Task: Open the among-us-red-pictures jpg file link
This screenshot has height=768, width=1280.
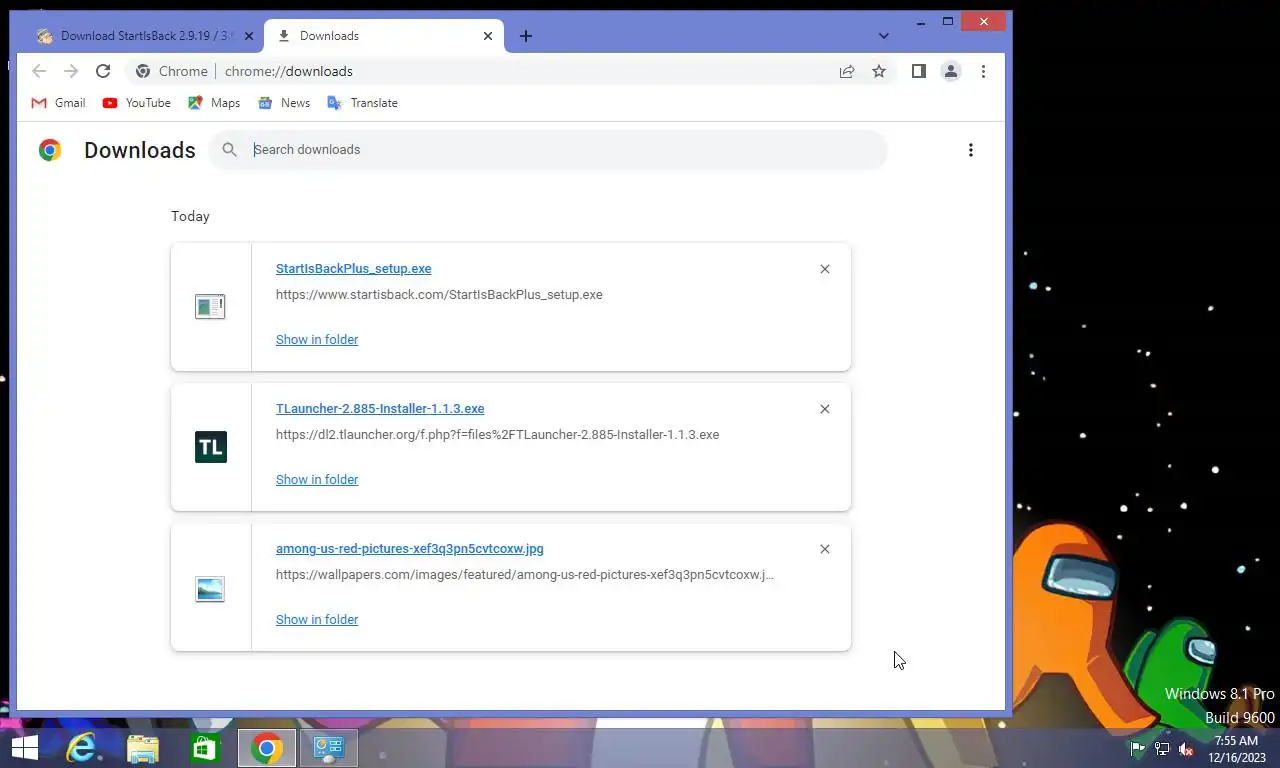Action: tap(410, 549)
